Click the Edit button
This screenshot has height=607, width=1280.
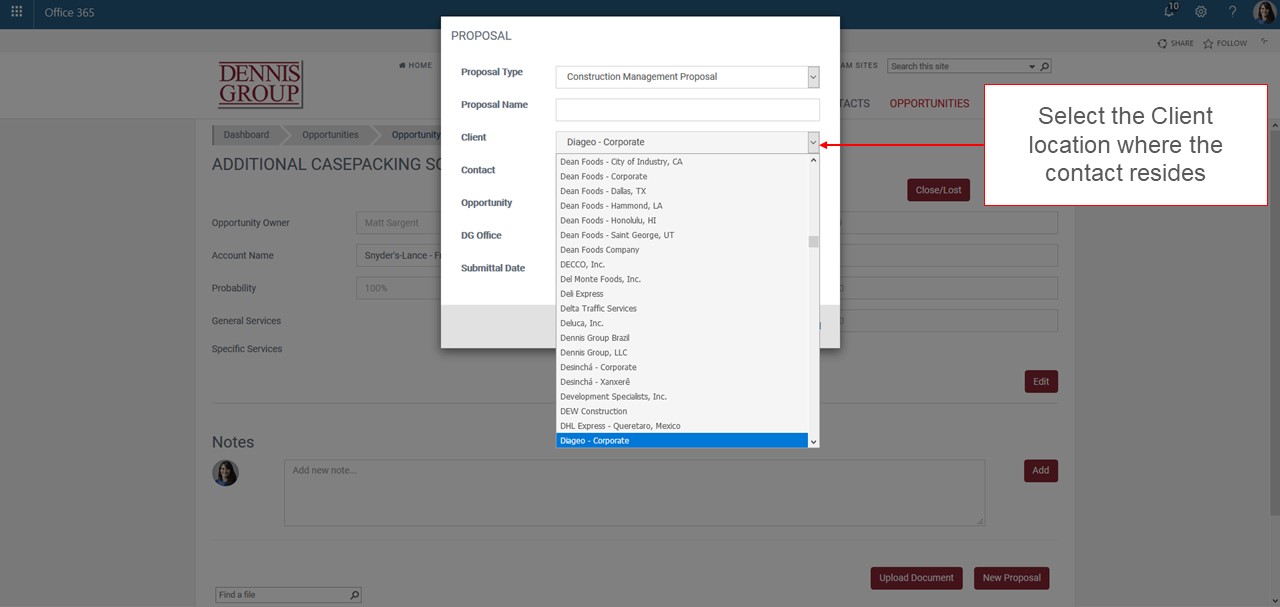coord(1041,381)
